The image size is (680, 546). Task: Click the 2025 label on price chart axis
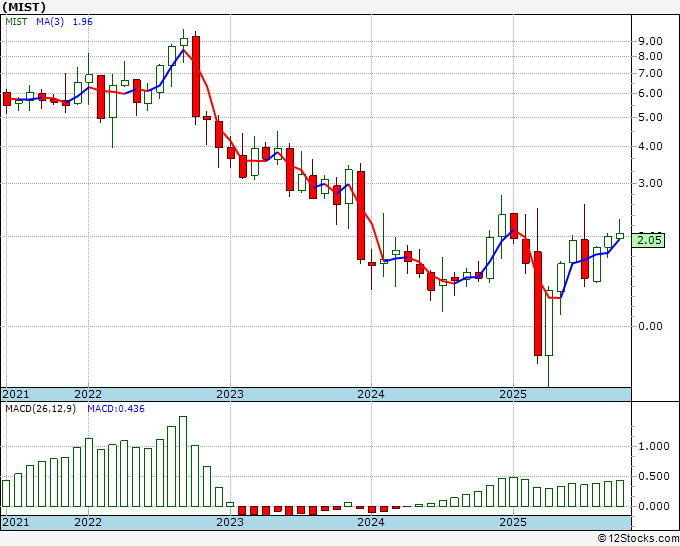pyautogui.click(x=513, y=394)
